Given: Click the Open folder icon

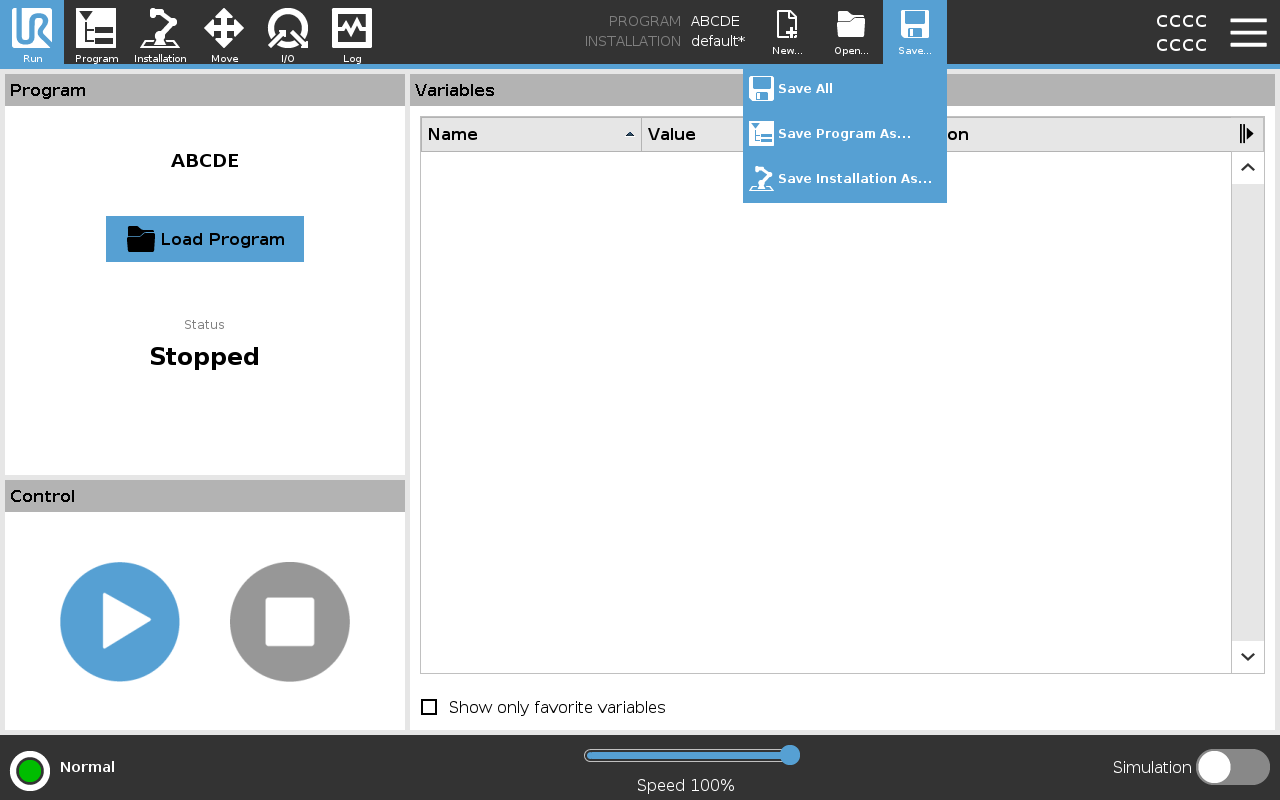Looking at the screenshot, I should [x=851, y=33].
